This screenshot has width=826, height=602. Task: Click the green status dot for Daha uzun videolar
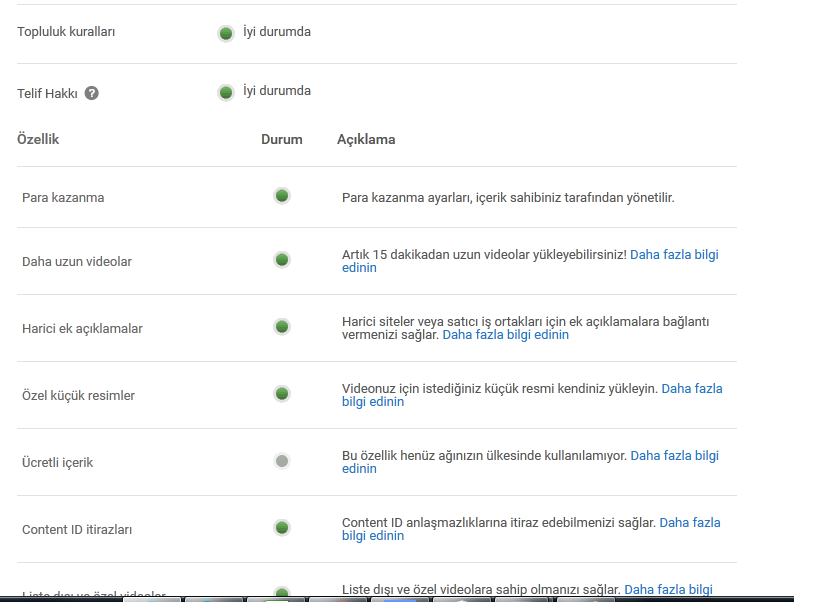[x=282, y=260]
